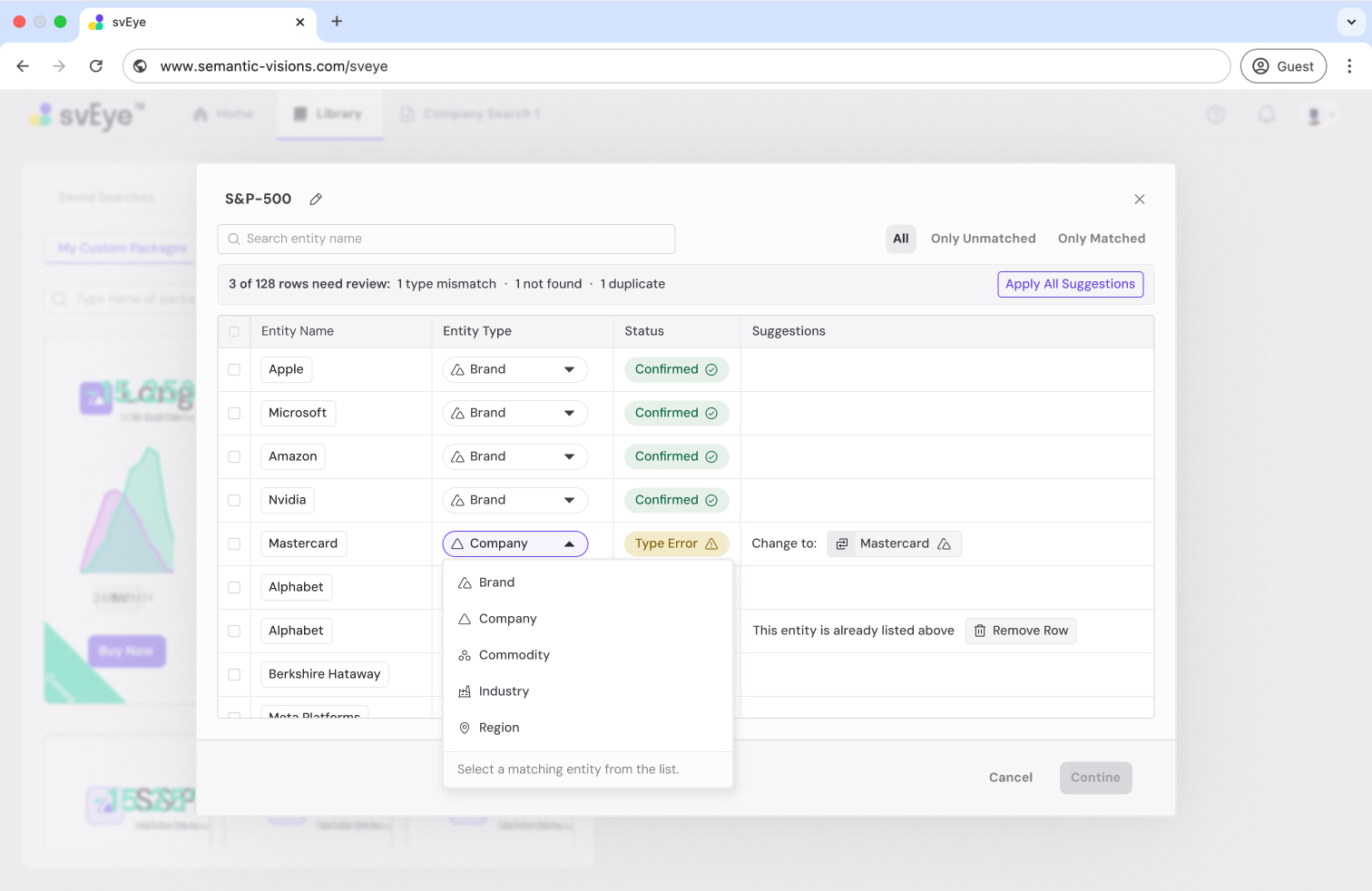
Task: Click the Cancel button
Action: [1010, 778]
